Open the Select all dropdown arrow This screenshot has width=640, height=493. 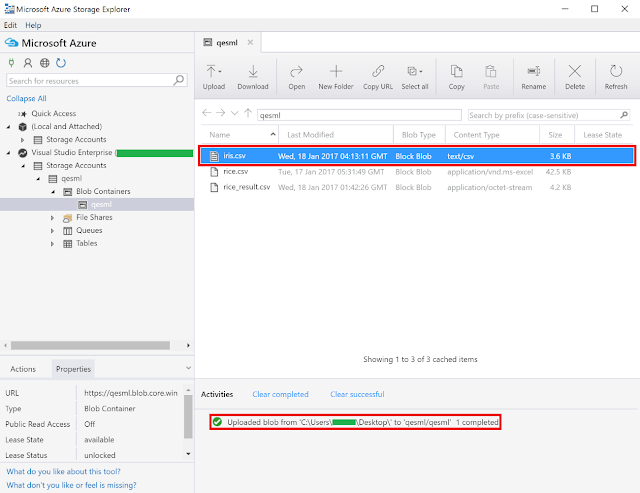coord(422,72)
